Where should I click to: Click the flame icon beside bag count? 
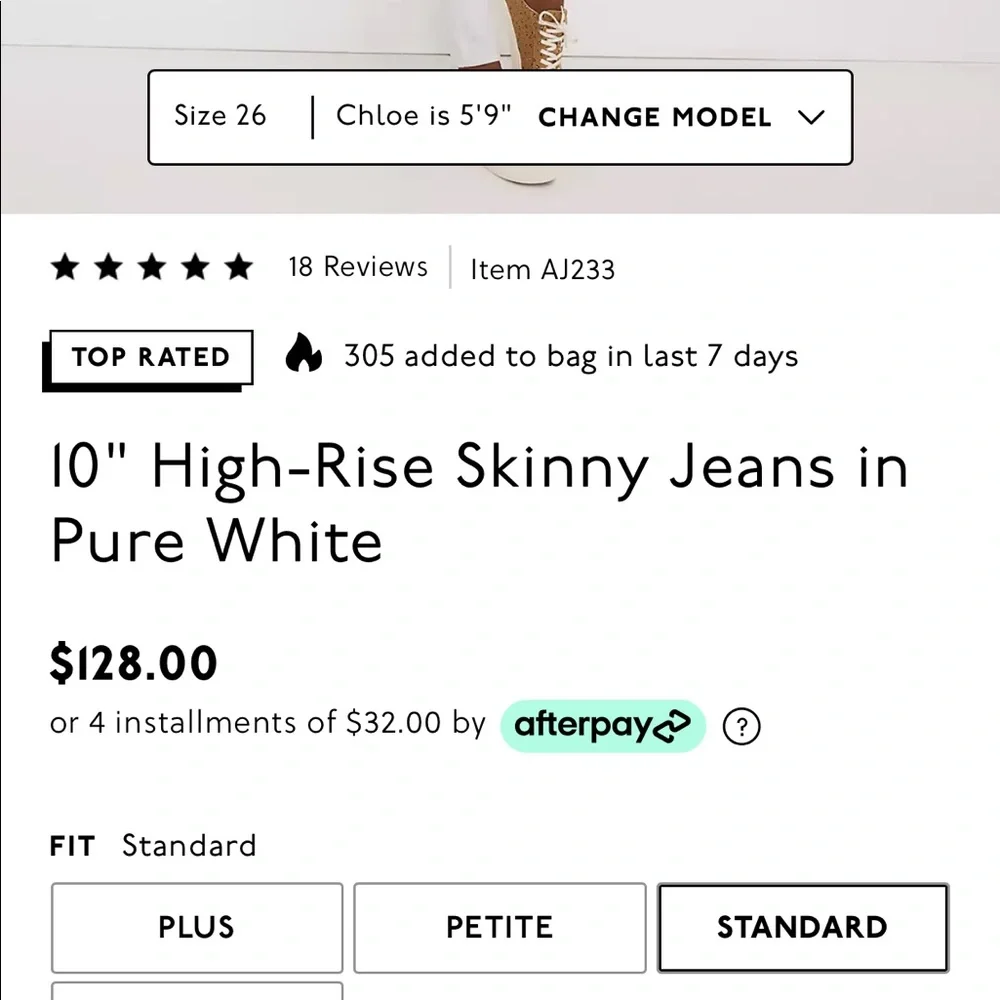click(x=303, y=355)
